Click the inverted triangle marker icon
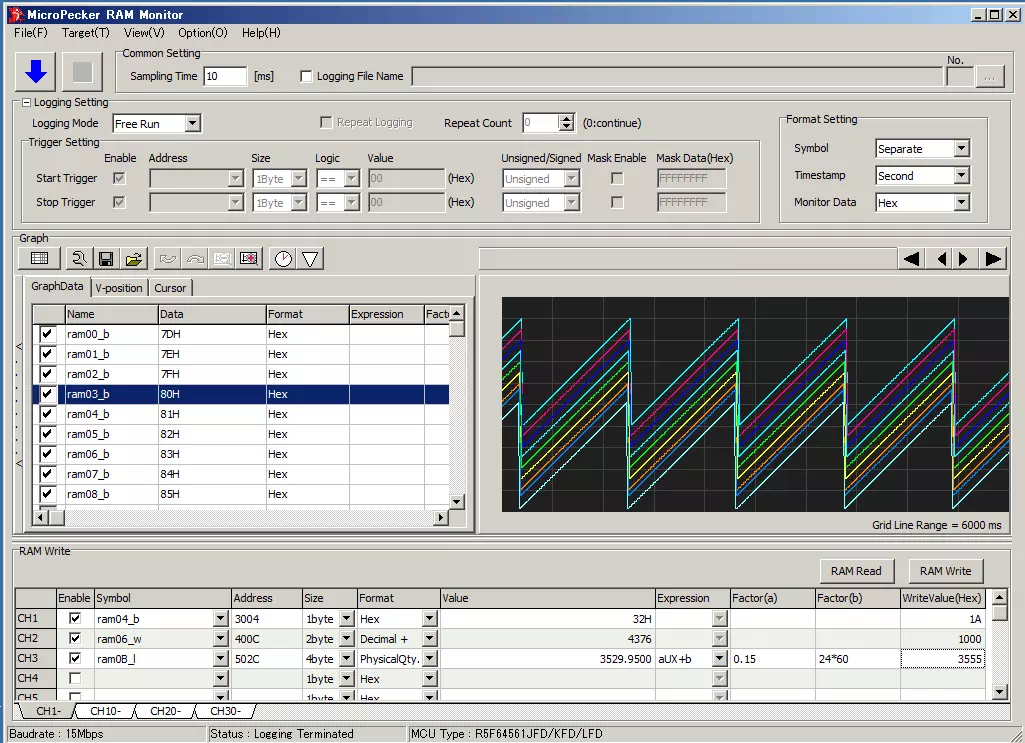The width and height of the screenshot is (1025, 743). click(311, 259)
